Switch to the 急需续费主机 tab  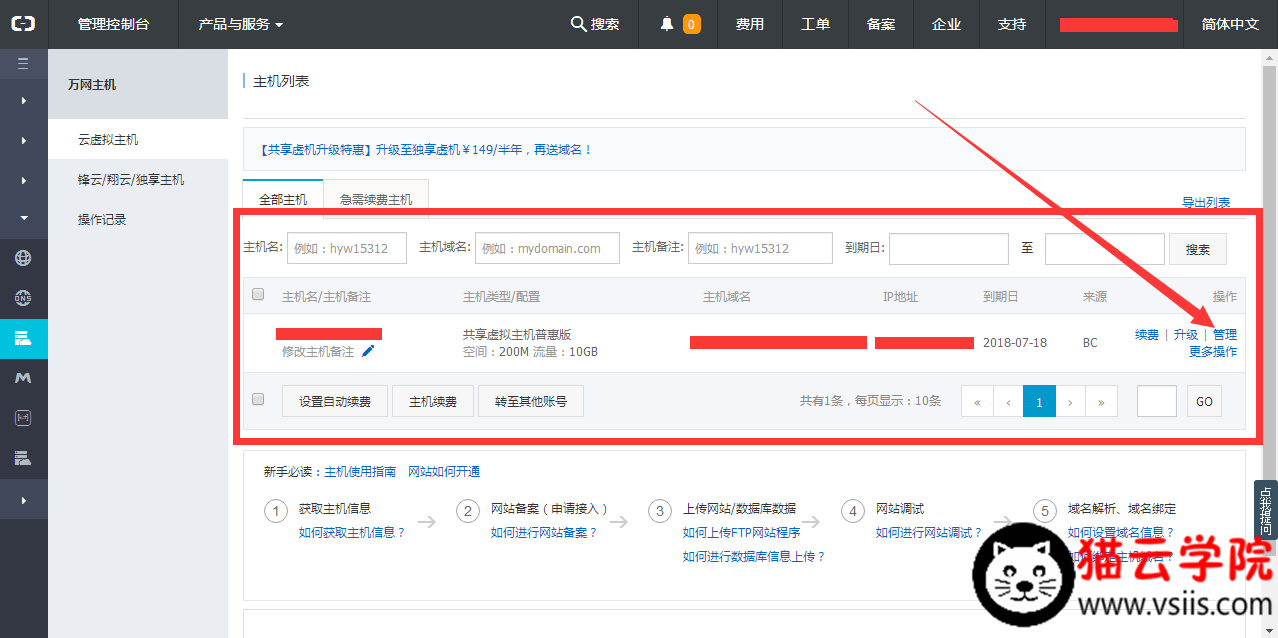[376, 199]
